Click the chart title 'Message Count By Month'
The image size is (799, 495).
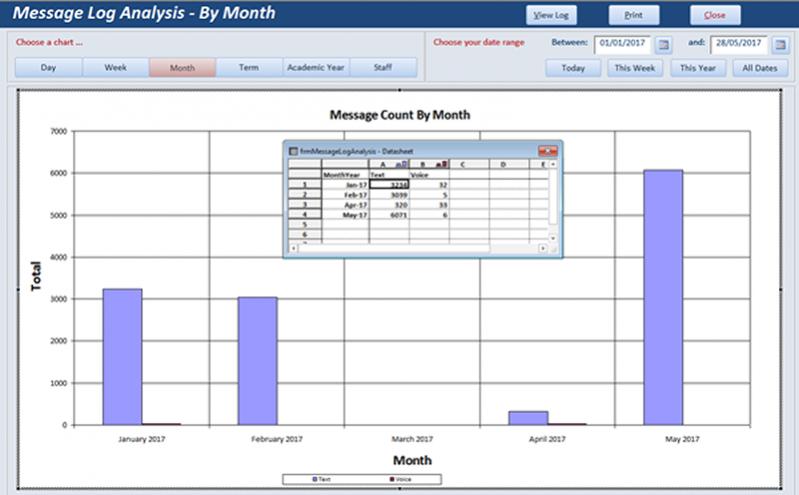tap(400, 115)
